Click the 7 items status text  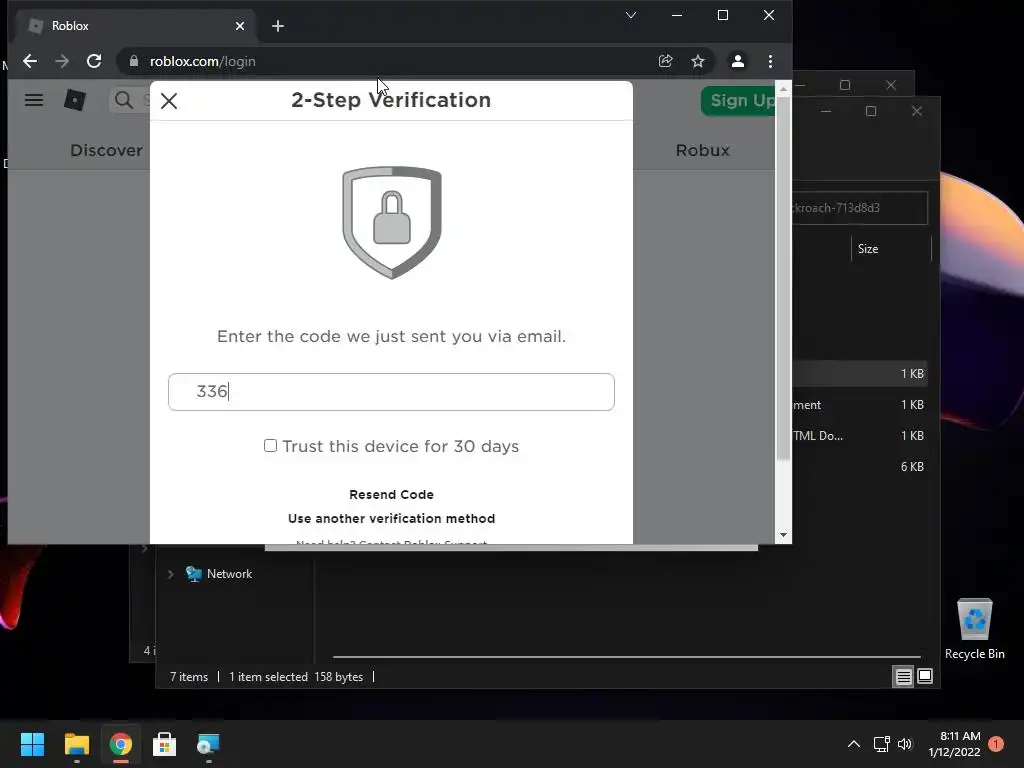[189, 677]
